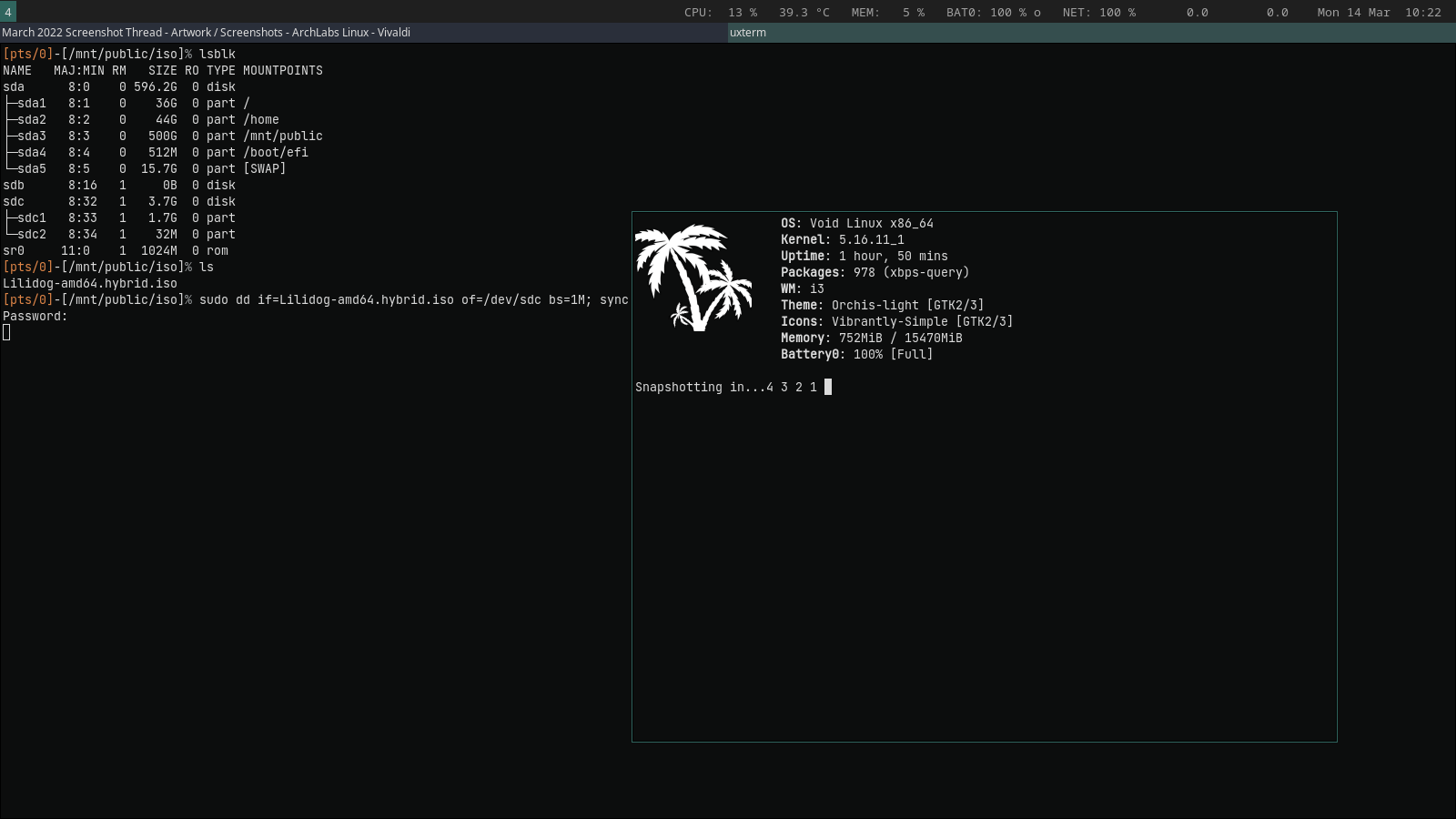
Task: Click the sudo dd command line
Action: click(x=414, y=299)
